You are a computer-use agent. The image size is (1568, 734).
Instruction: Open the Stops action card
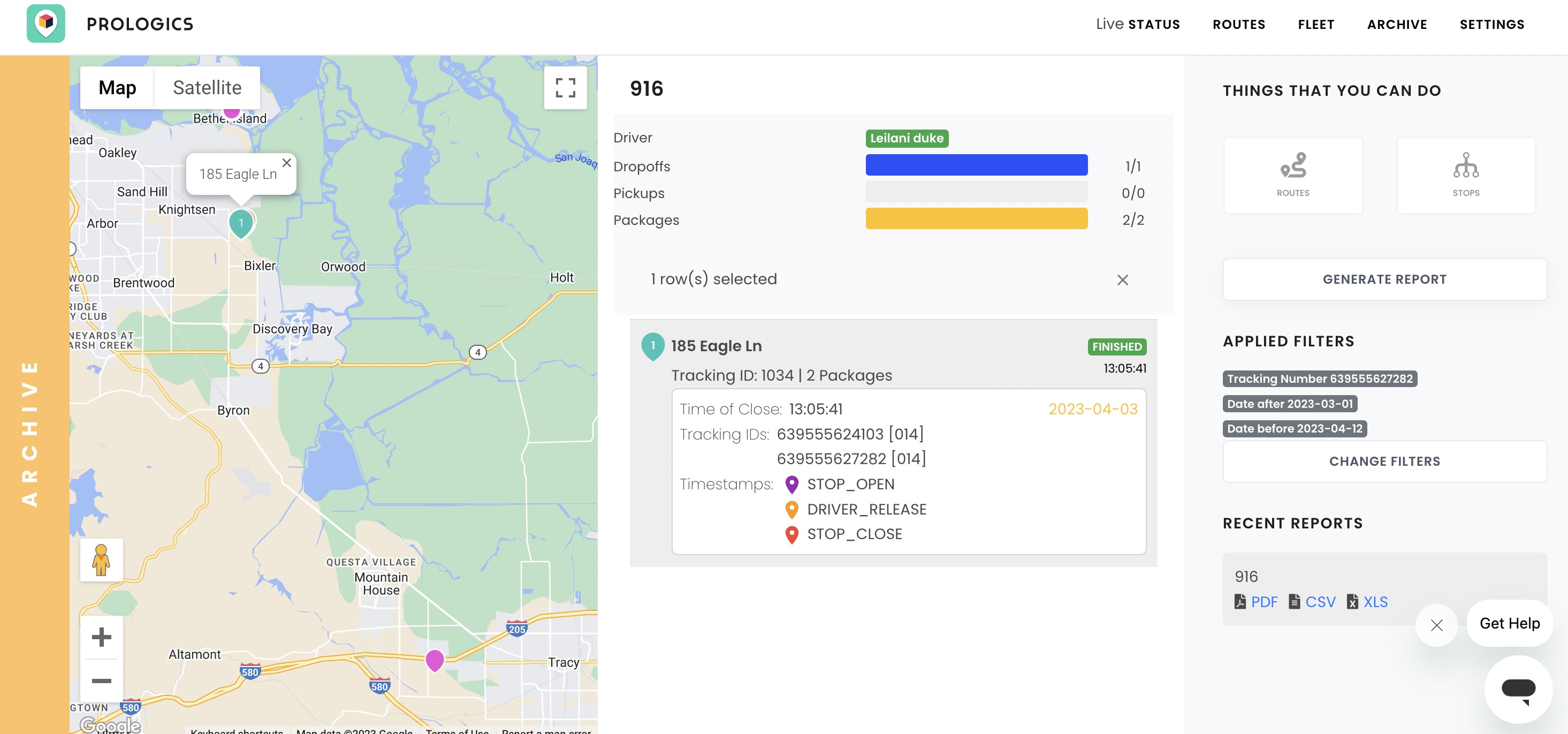pos(1465,175)
